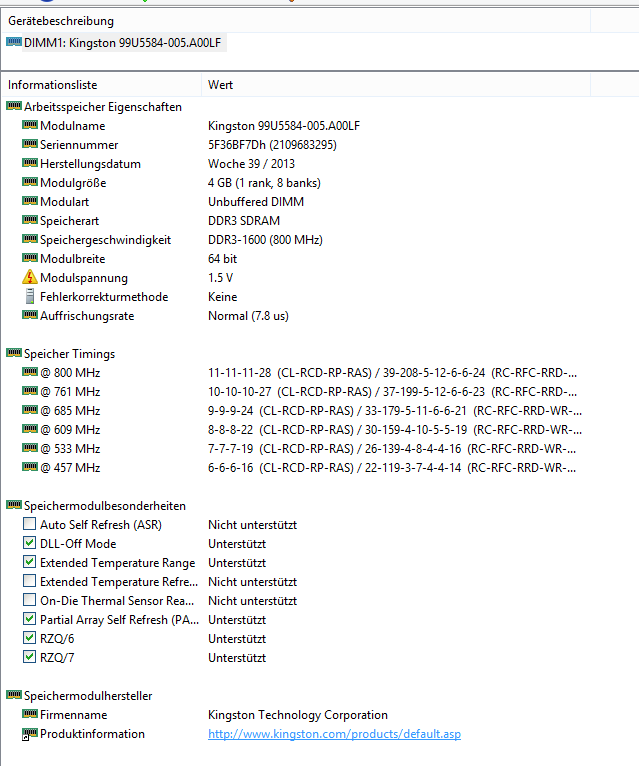This screenshot has width=639, height=766.
Task: Toggle the DLL-Off Mode checkbox
Action: coord(29,543)
